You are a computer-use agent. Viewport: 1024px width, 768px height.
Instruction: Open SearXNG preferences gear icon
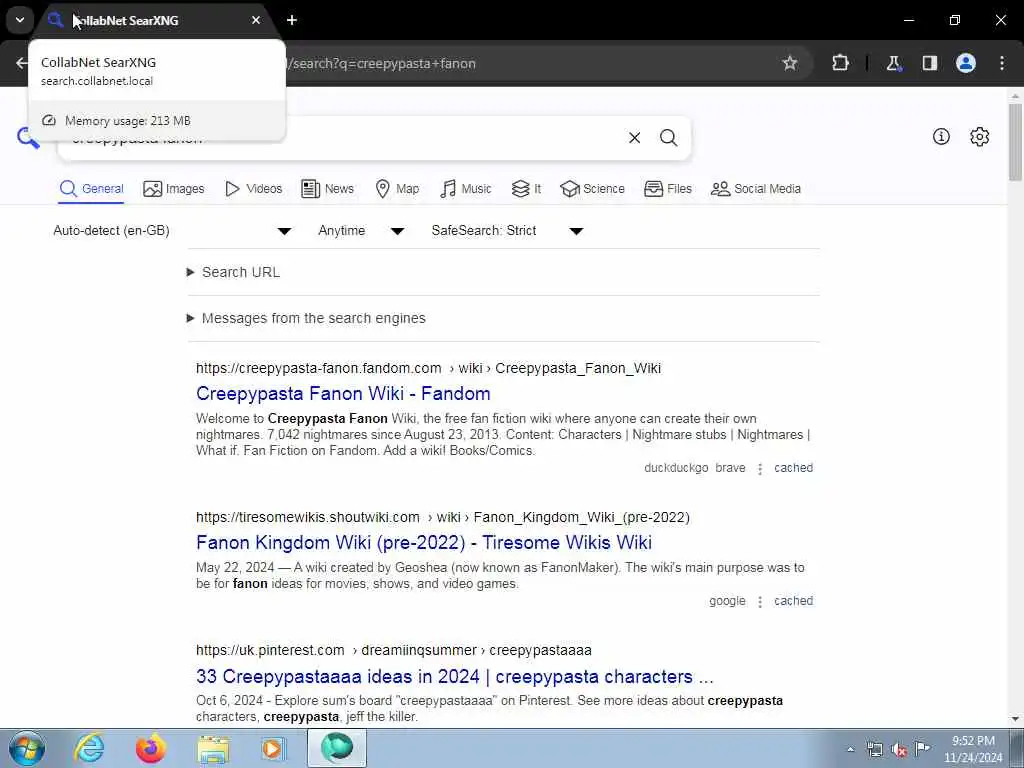pyautogui.click(x=980, y=136)
